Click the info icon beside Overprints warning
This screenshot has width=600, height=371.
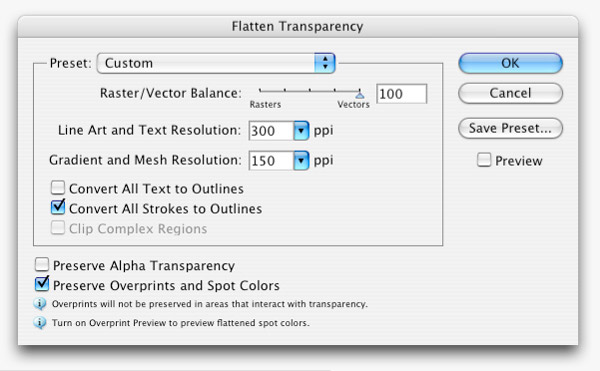click(40, 304)
